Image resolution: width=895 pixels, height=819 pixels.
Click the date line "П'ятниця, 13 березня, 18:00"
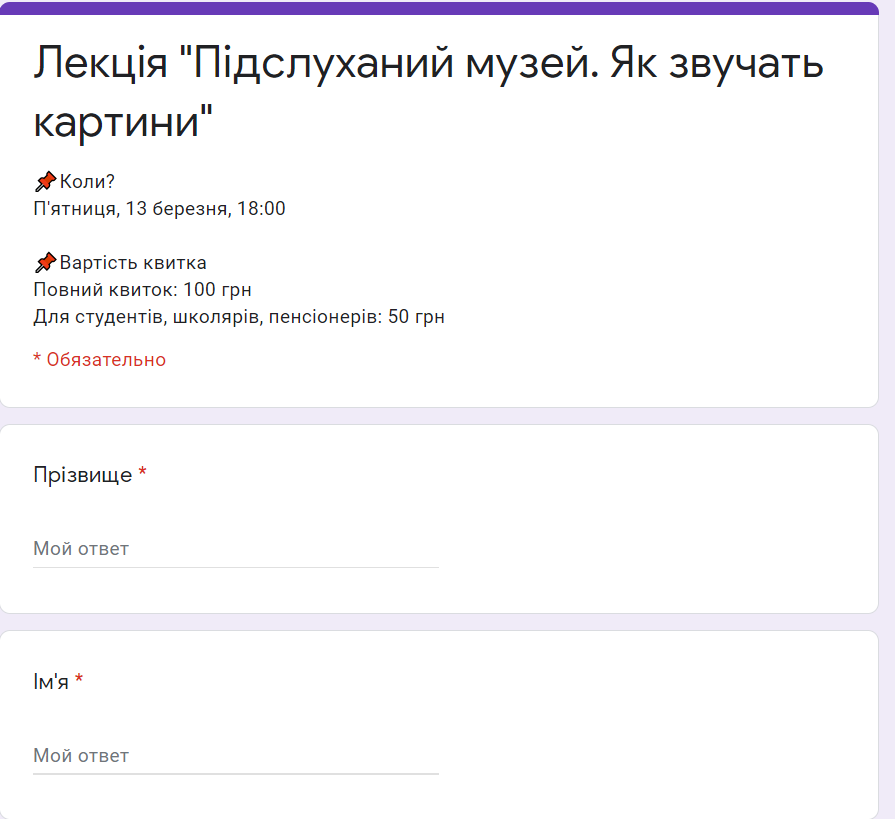tap(160, 209)
